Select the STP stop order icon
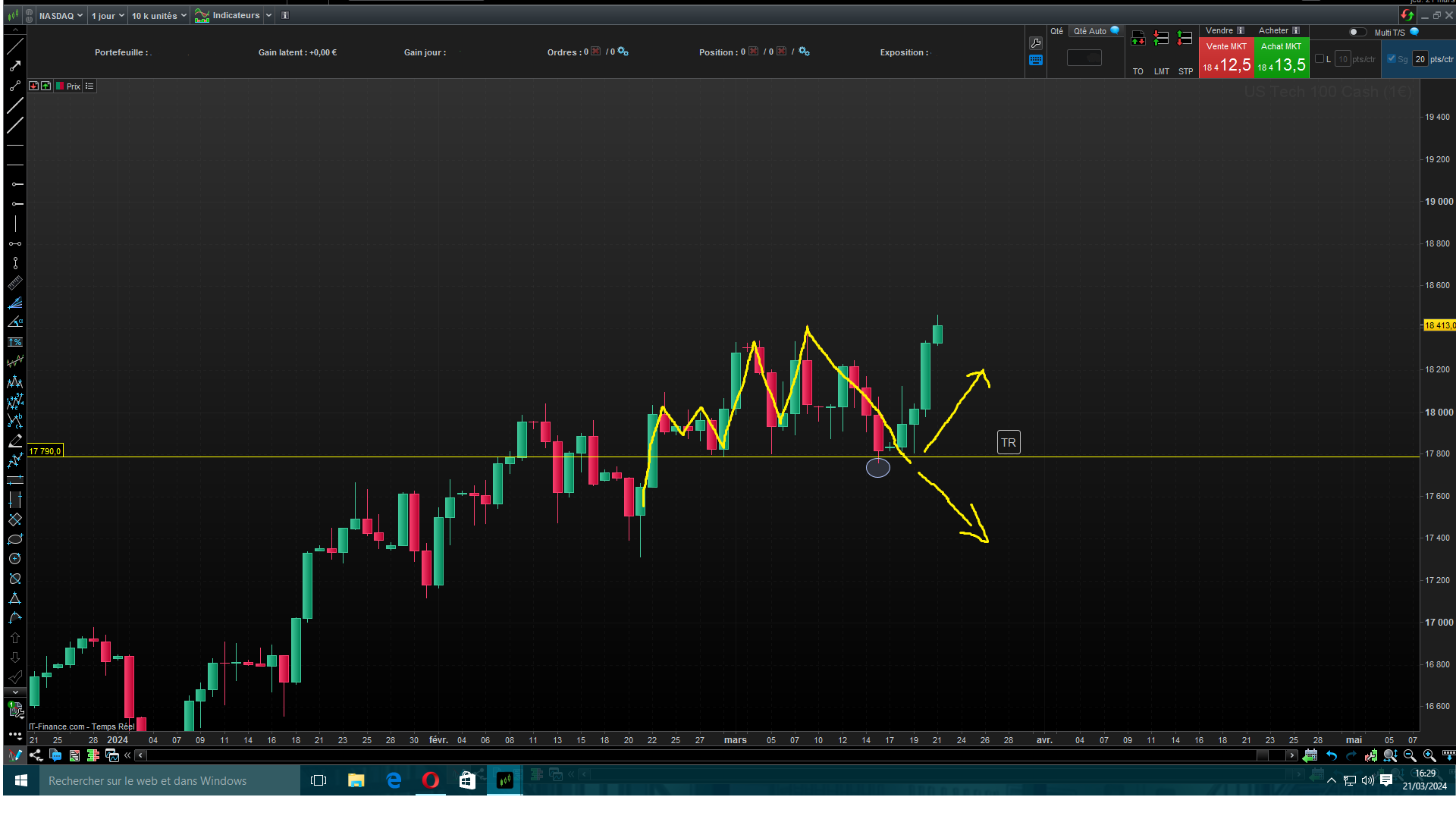 1185,39
